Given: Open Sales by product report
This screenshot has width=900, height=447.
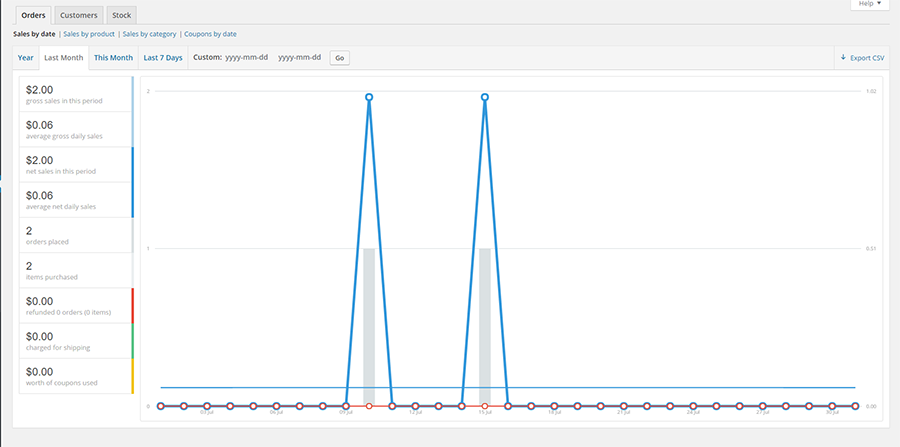Looking at the screenshot, I should 89,34.
